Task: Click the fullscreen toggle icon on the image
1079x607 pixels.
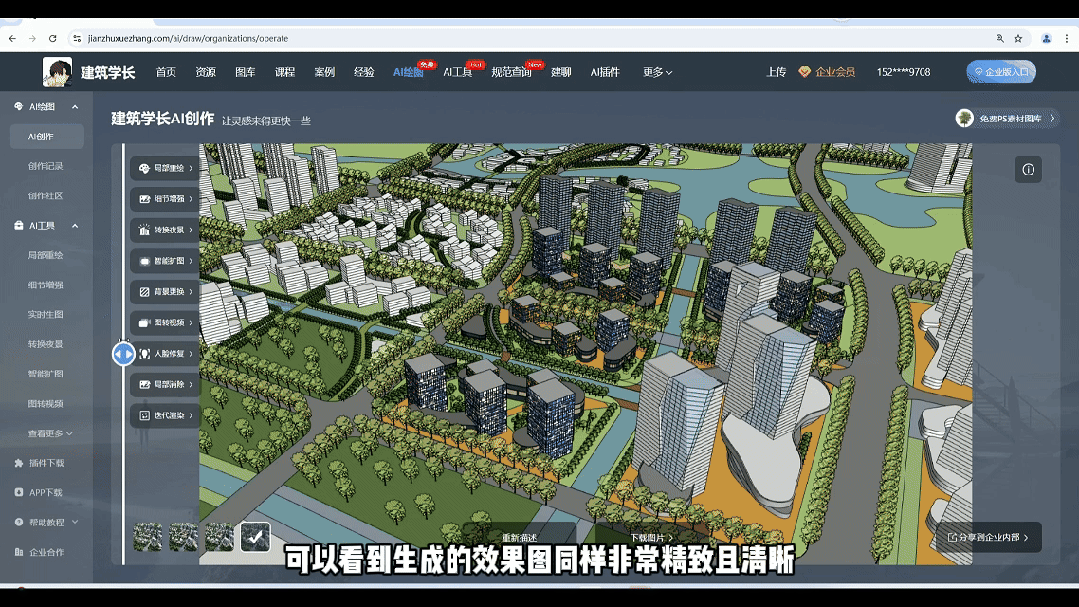Action: pos(1028,169)
